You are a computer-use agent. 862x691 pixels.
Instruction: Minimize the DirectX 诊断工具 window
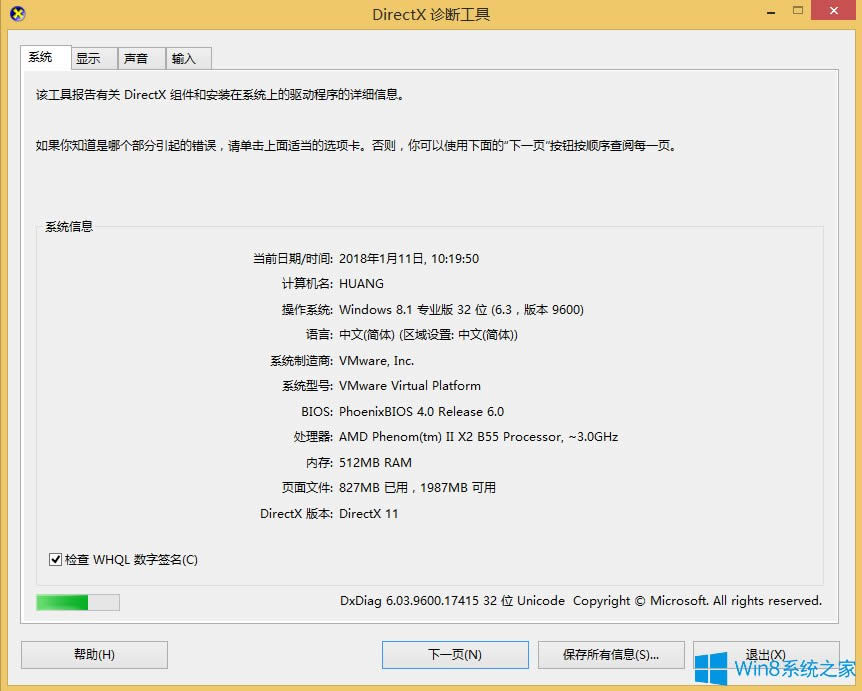[770, 11]
